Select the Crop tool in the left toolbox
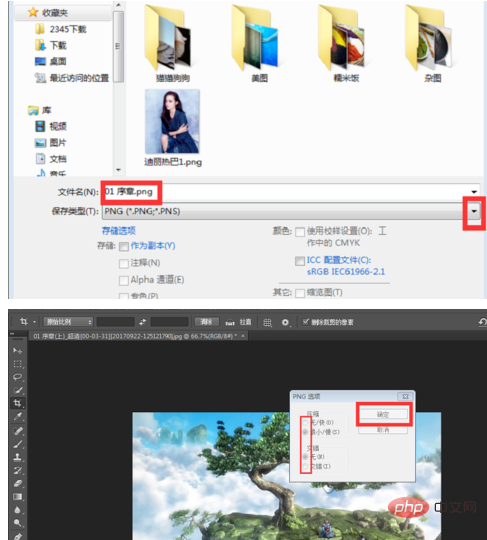This screenshot has height=540, width=487. click(17, 403)
